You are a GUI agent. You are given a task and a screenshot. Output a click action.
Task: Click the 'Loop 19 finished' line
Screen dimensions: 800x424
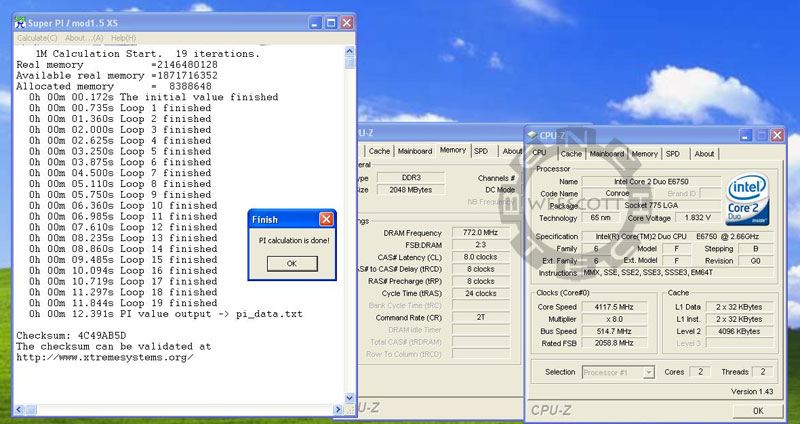(123, 303)
